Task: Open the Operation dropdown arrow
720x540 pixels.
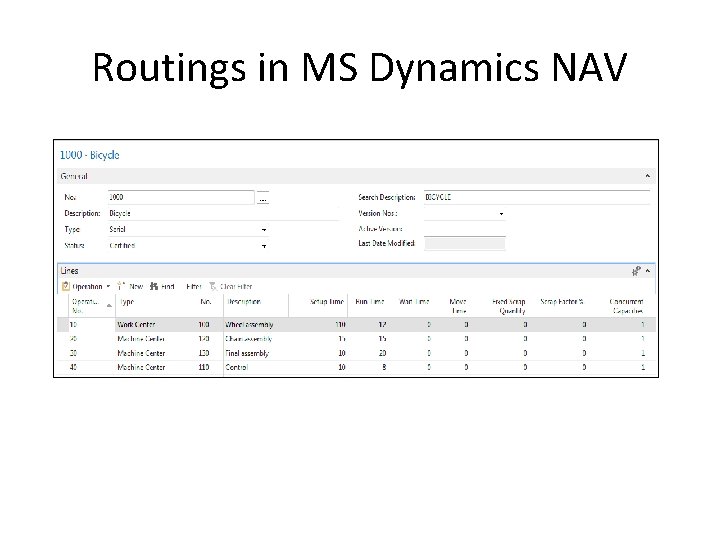Action: tap(108, 286)
